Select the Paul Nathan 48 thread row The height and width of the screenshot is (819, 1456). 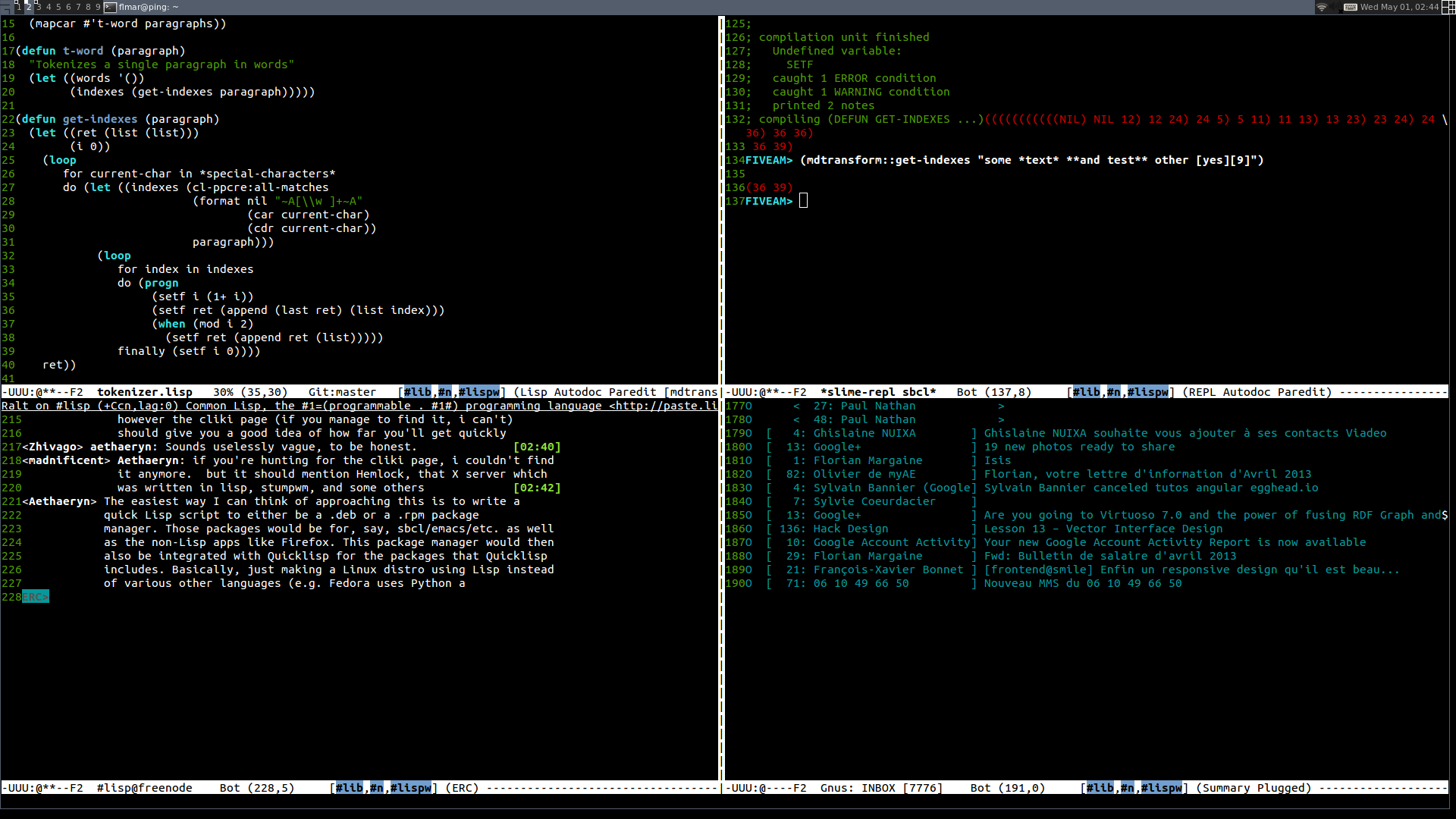click(899, 419)
